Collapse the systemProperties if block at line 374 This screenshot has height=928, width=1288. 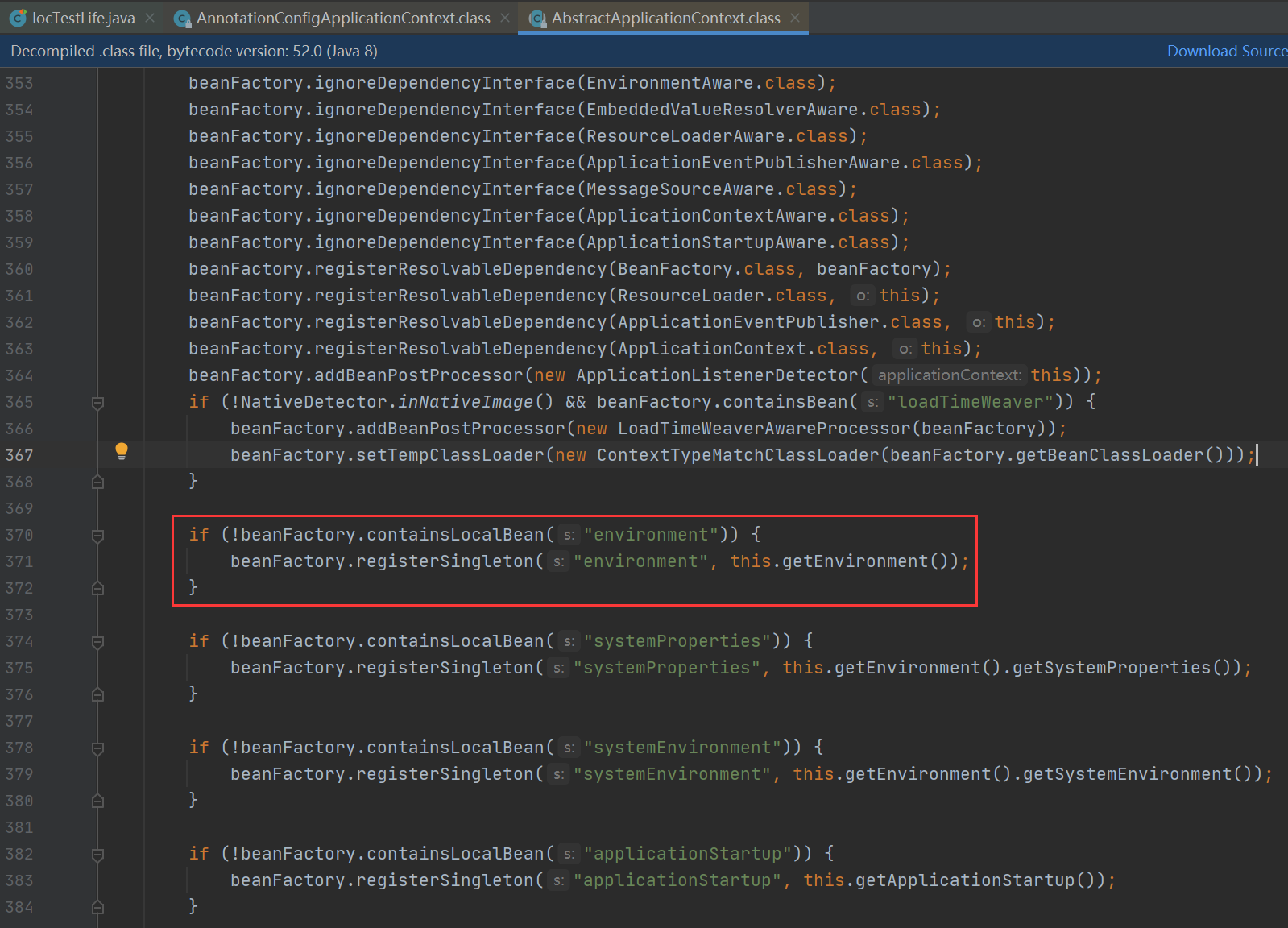point(97,641)
